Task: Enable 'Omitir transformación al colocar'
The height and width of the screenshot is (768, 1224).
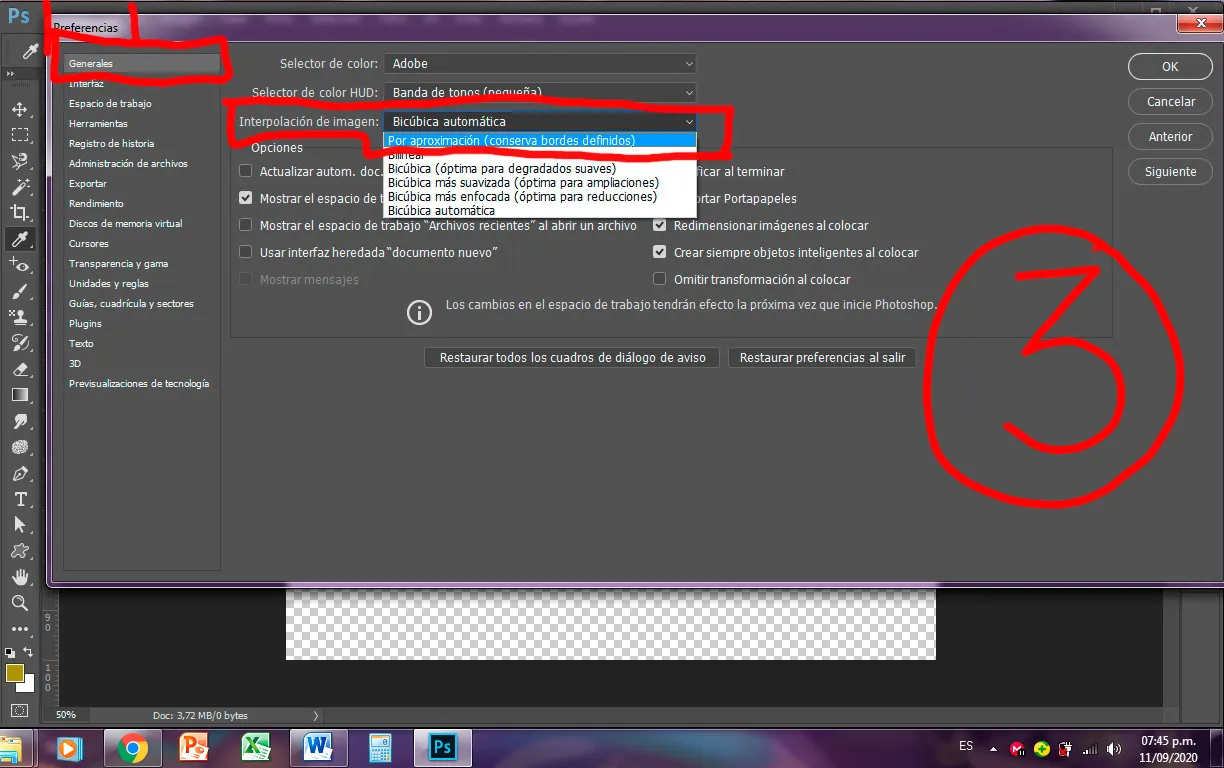Action: tap(660, 279)
